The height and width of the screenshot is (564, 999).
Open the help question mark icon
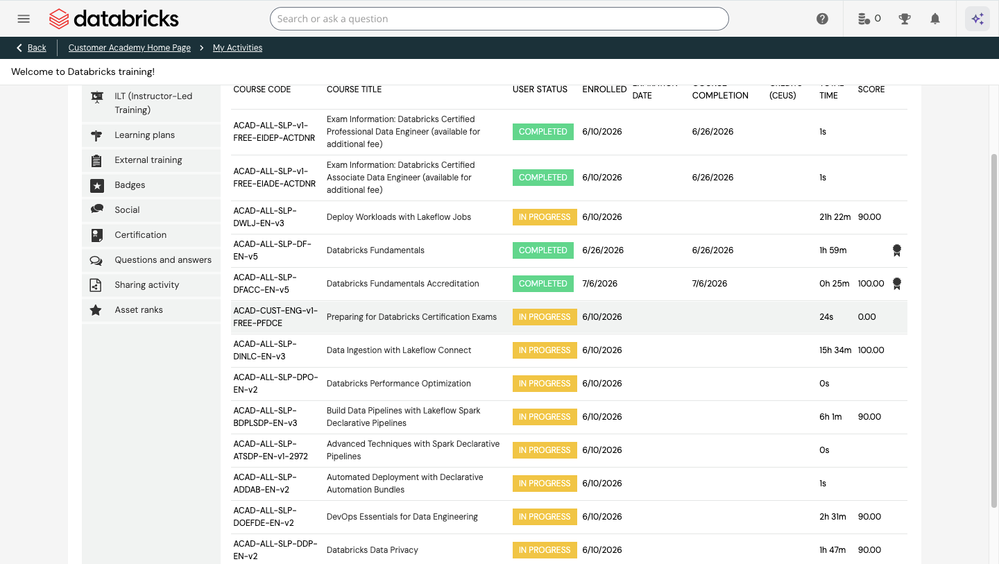pyautogui.click(x=823, y=18)
